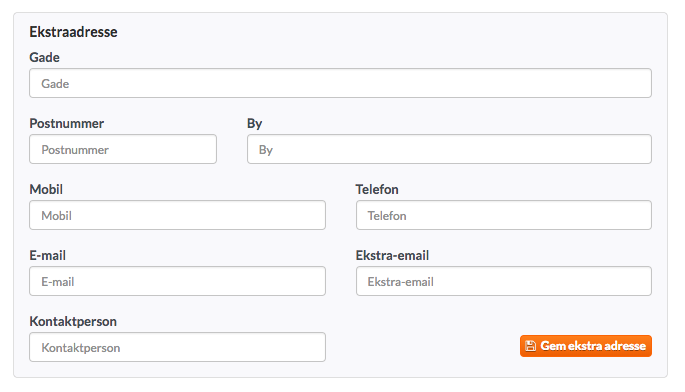Focus the E-mail text field
Viewport: 685px width, 392px height.
pos(177,281)
